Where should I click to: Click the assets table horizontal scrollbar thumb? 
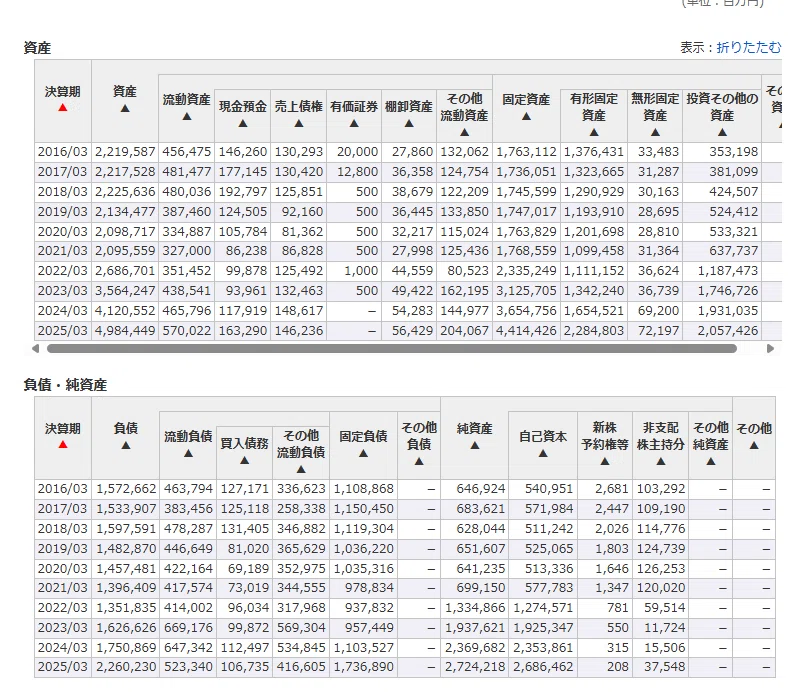[x=391, y=349]
